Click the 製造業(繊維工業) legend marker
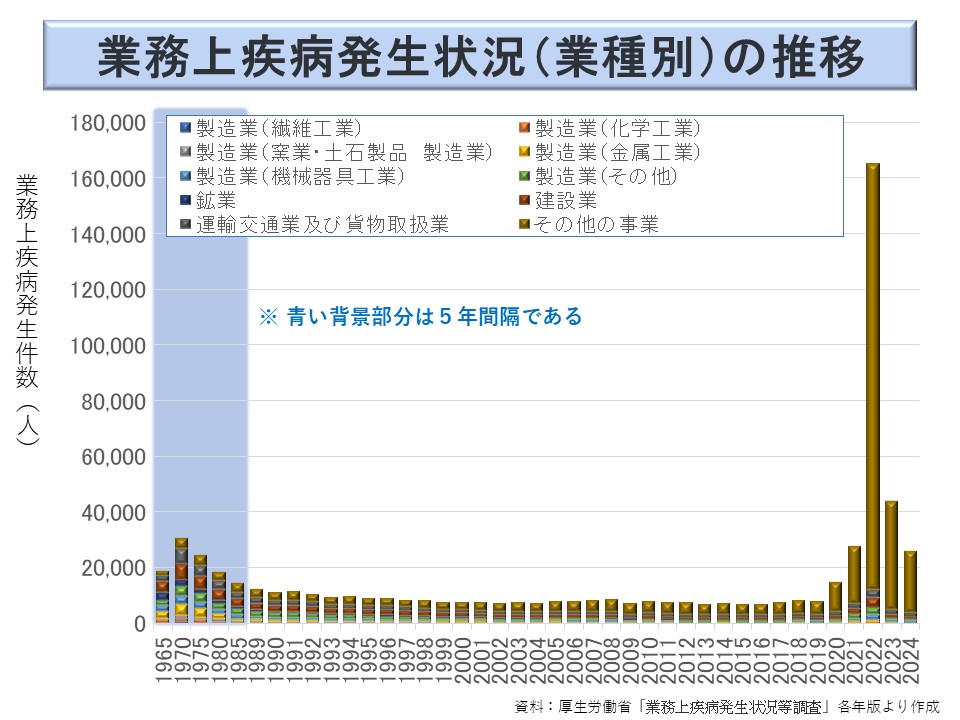Viewport: 960px width, 720px height. coord(183,128)
